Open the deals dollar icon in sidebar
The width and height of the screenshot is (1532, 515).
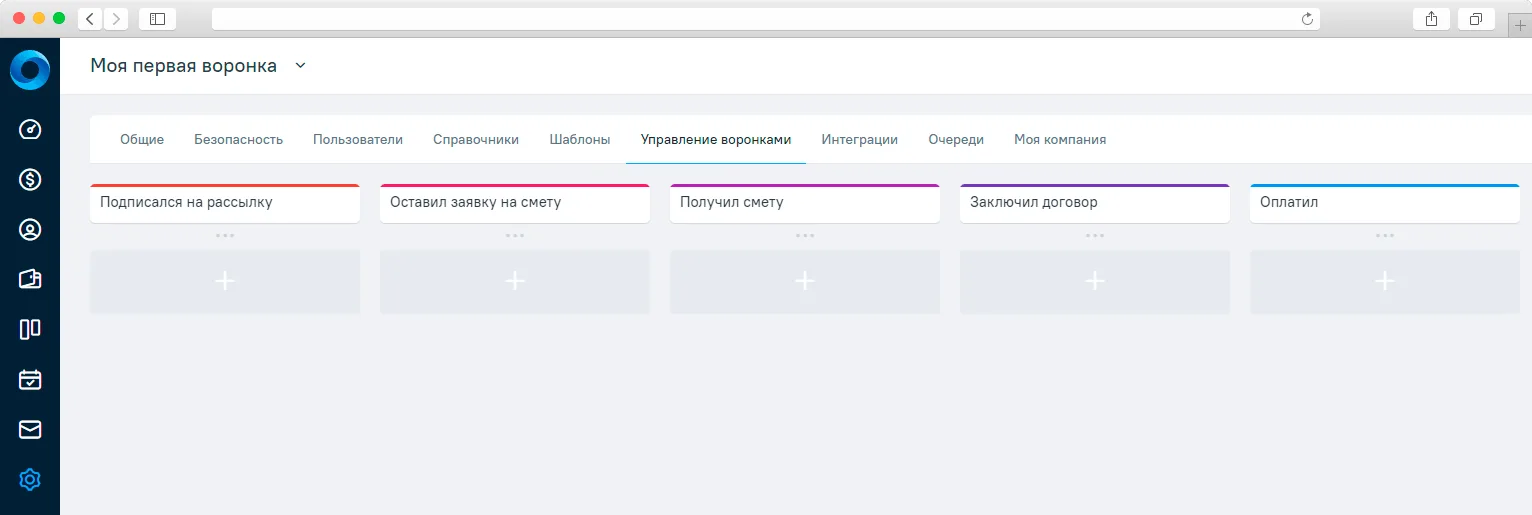pos(30,179)
